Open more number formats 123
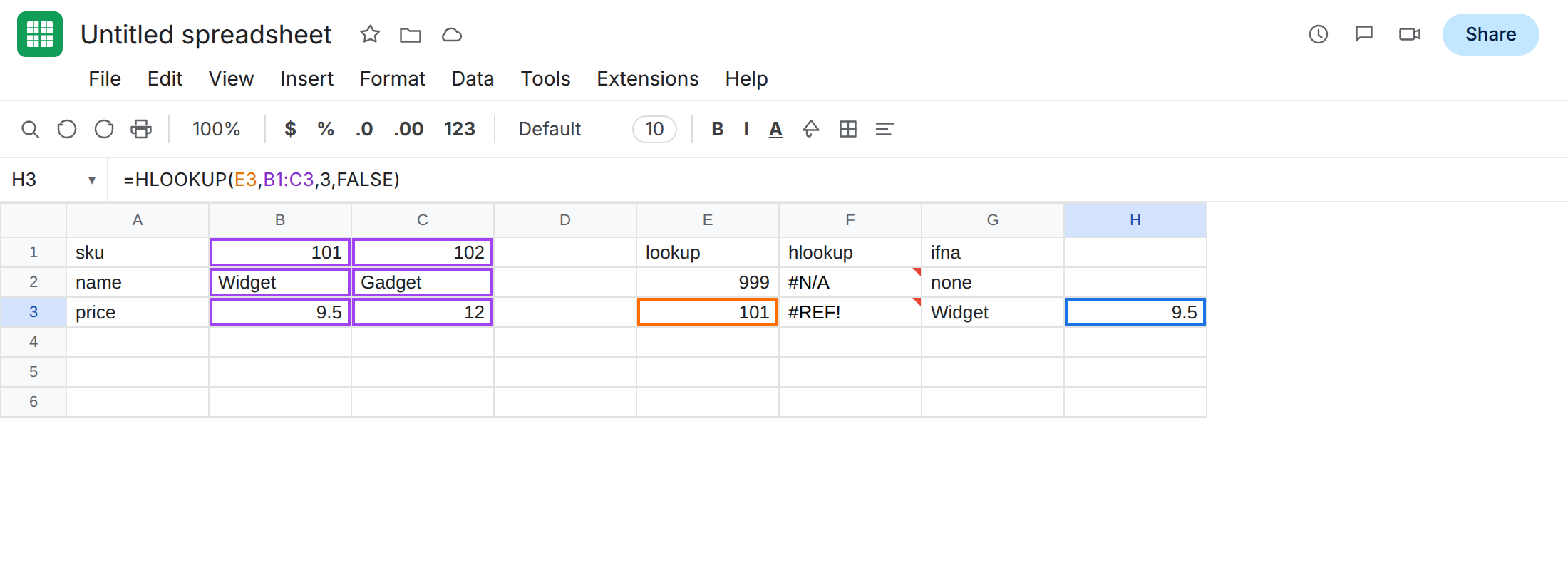 click(460, 129)
